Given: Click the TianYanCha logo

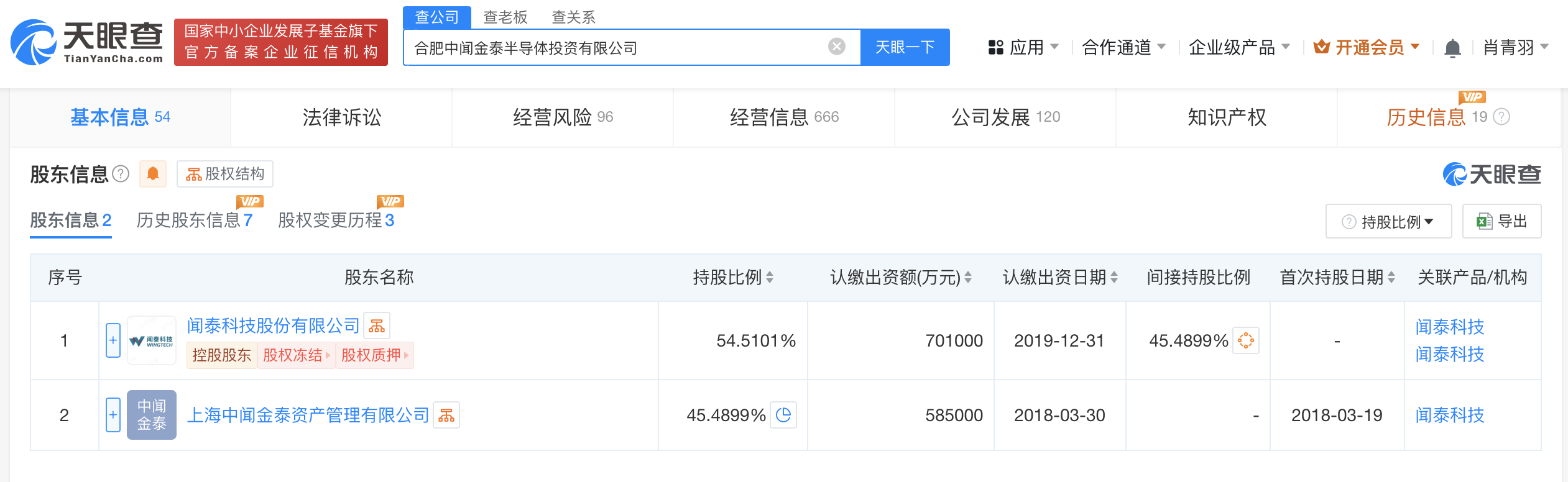Looking at the screenshot, I should click(87, 42).
